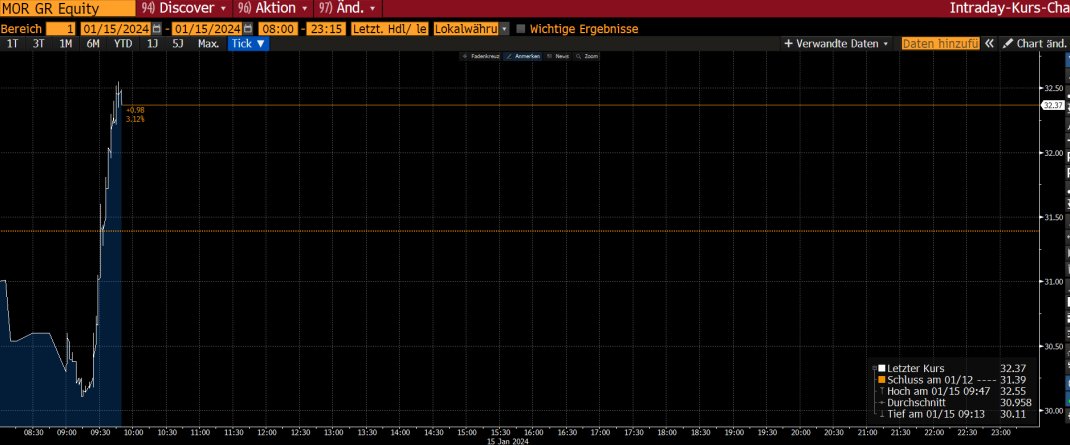Click the Tief value 30.11

[x=1012, y=414]
